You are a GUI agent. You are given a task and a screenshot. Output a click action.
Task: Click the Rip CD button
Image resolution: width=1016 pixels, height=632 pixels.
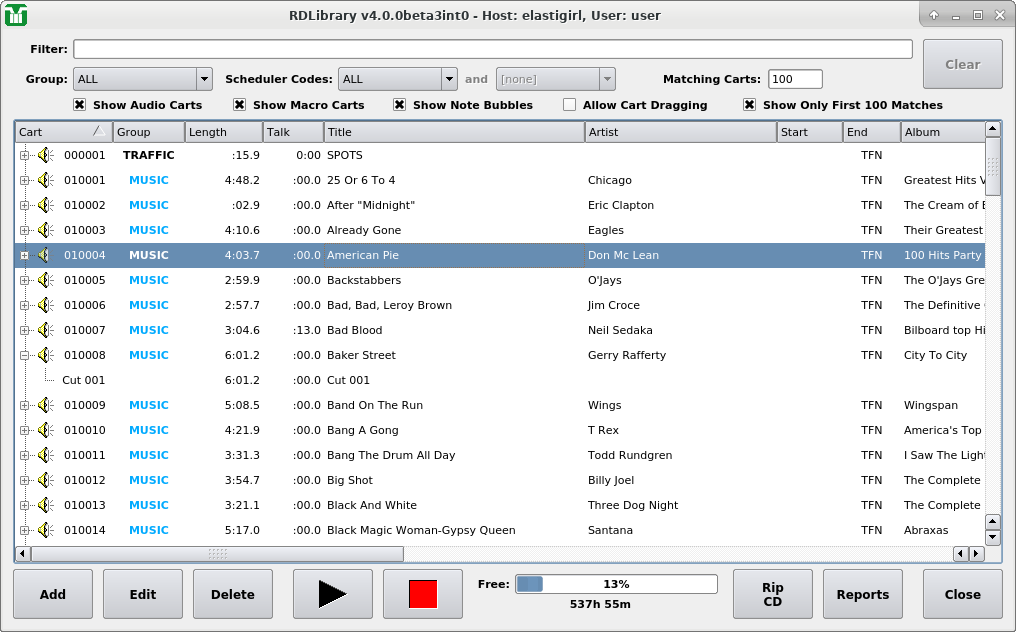[772, 594]
